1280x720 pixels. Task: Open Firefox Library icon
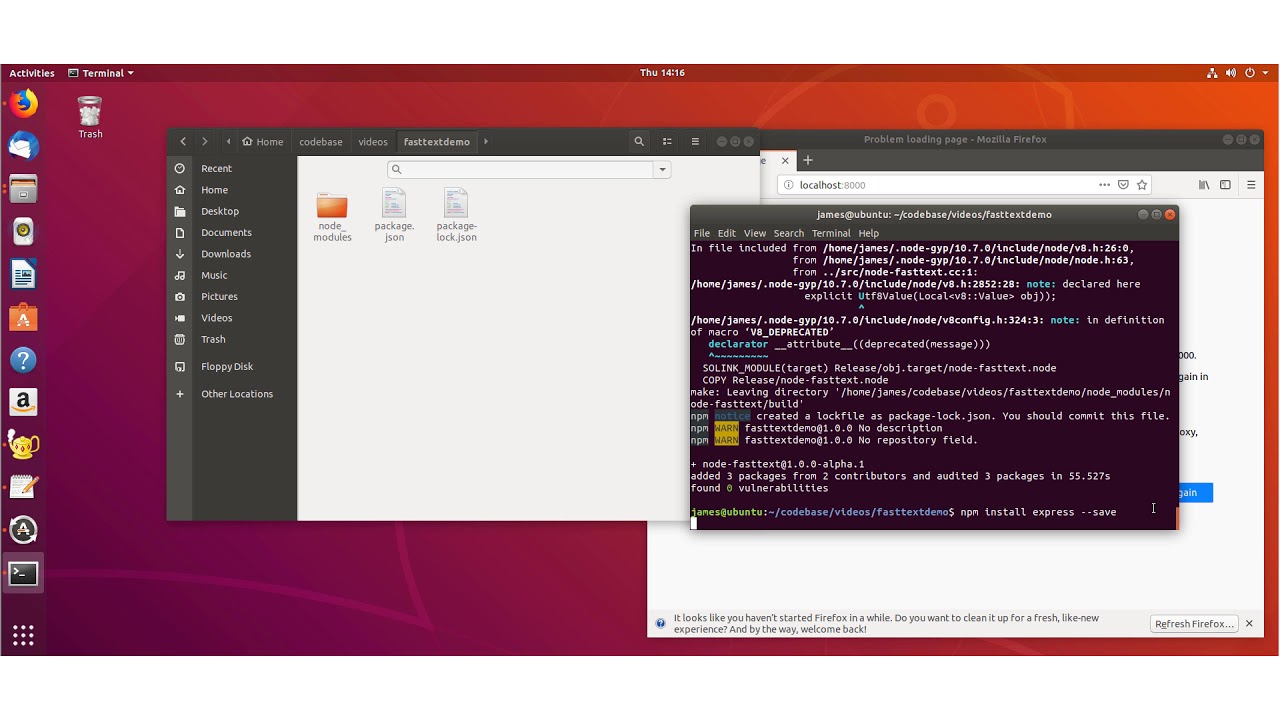(1204, 185)
